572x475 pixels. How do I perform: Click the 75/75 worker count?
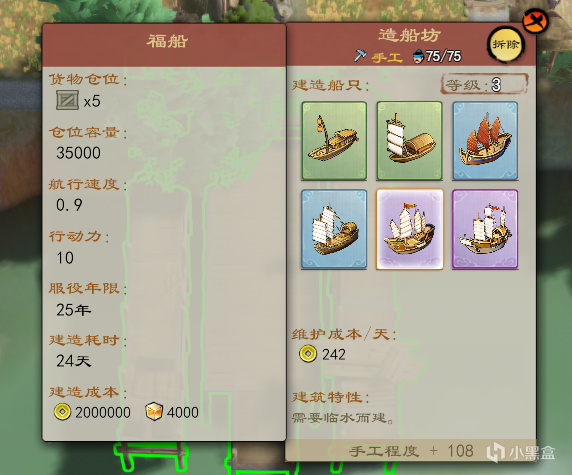[x=443, y=56]
